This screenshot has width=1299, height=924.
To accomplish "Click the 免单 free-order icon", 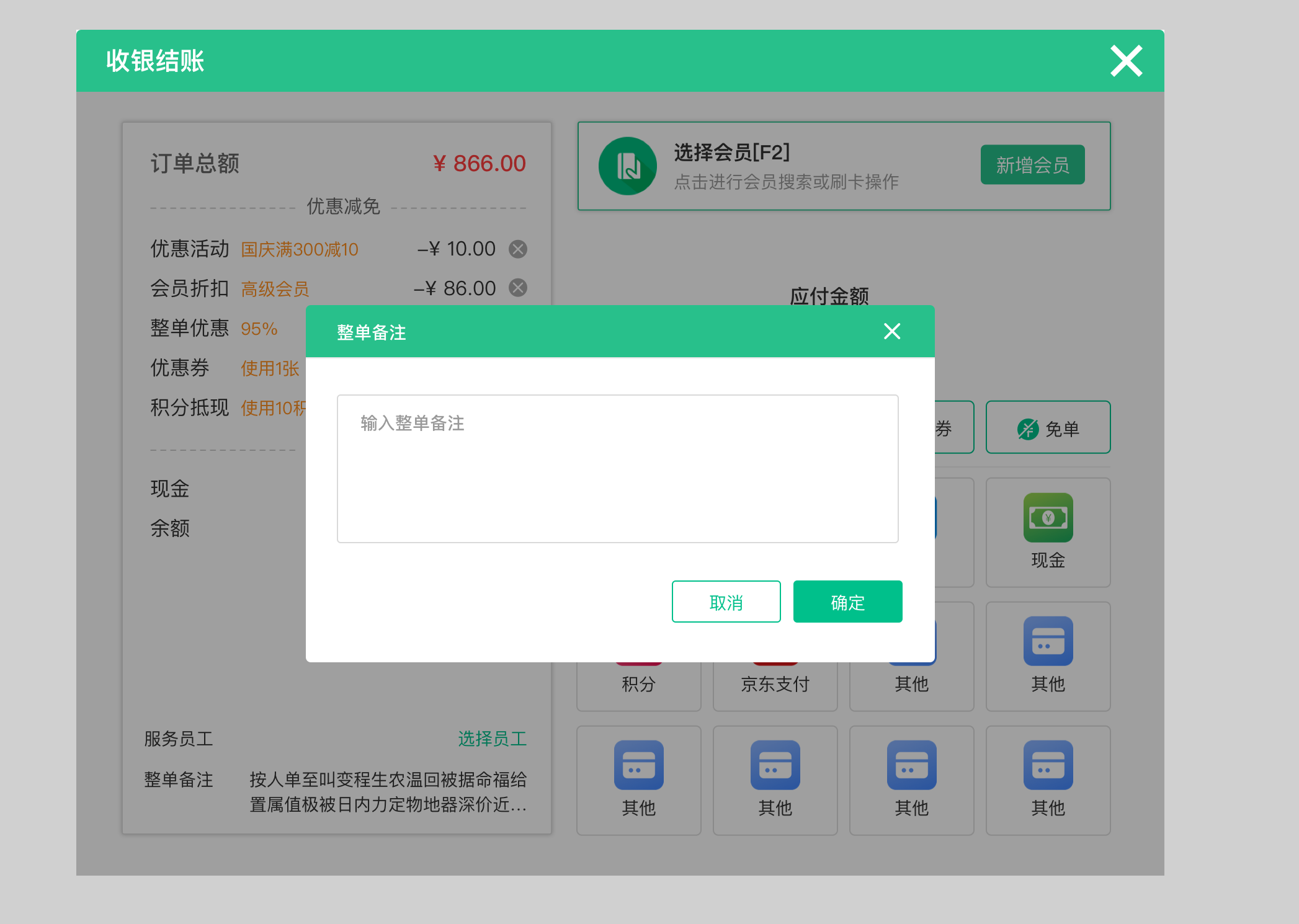I will (1048, 427).
